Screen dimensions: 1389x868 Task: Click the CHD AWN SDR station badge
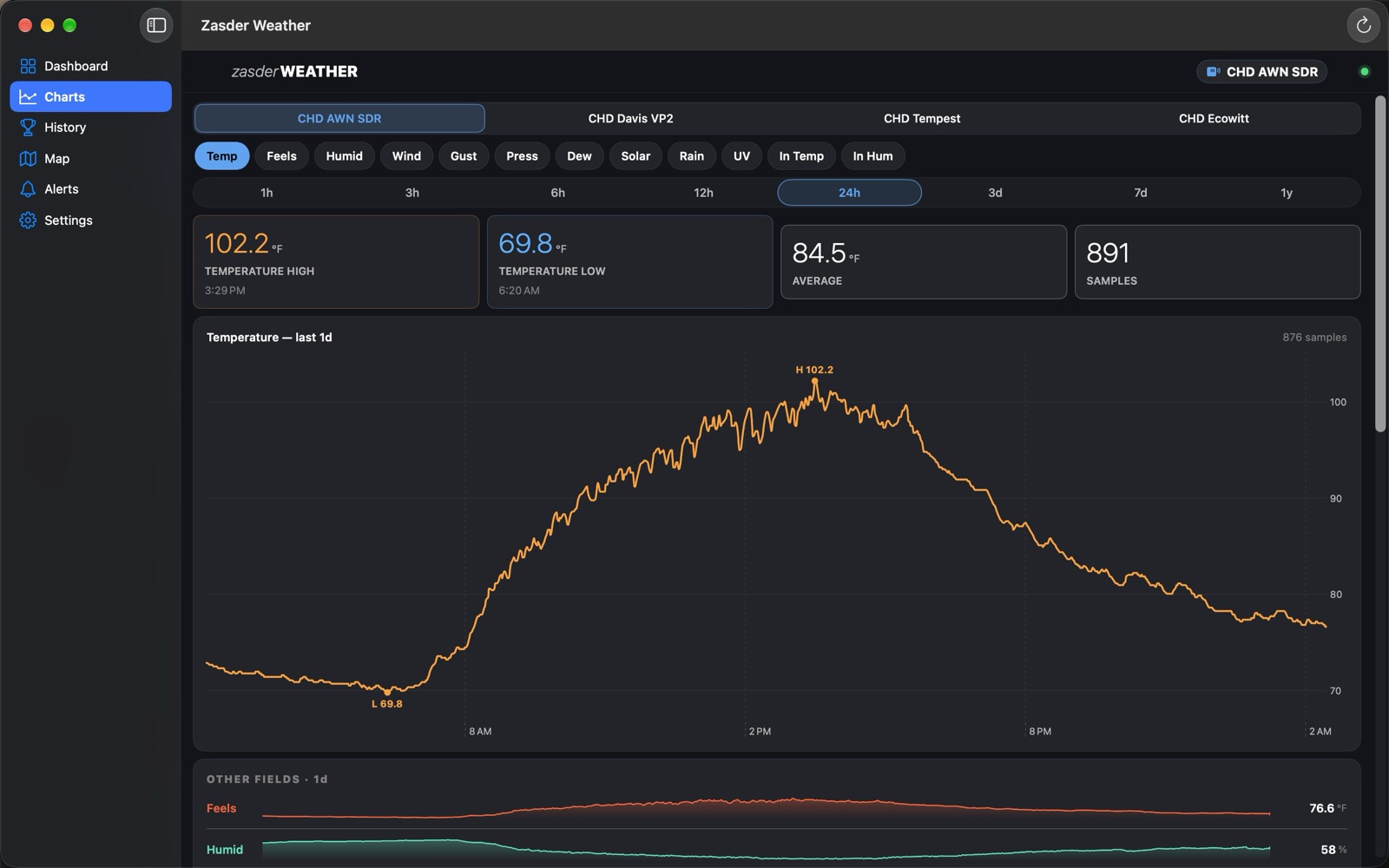1262,72
